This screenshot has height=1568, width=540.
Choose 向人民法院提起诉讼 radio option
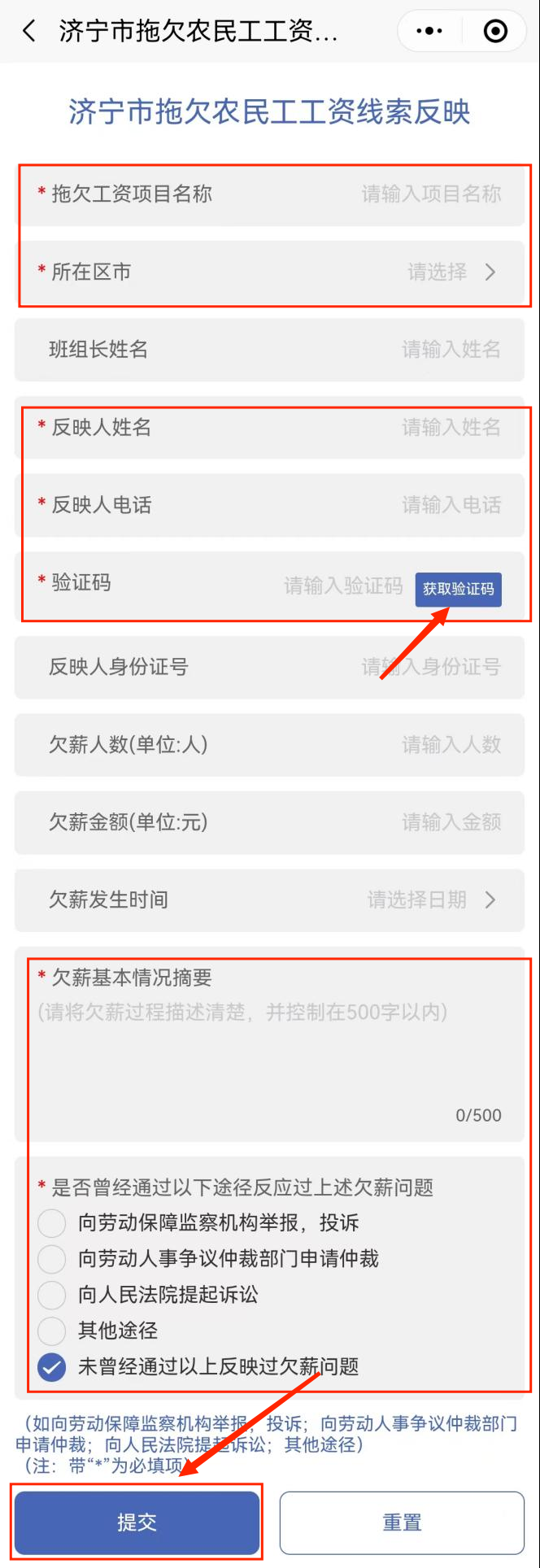(x=52, y=1295)
